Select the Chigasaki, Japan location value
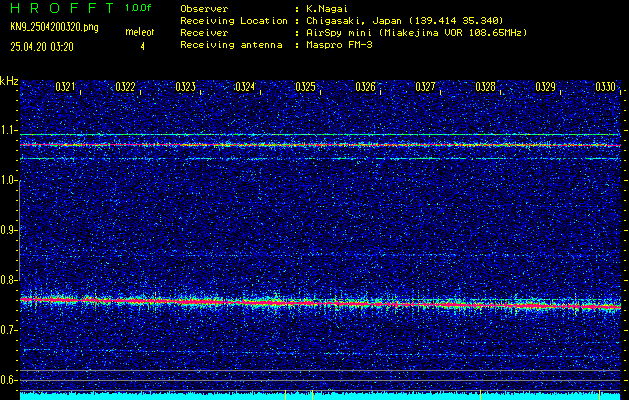The height and width of the screenshot is (400, 629). click(x=405, y=21)
